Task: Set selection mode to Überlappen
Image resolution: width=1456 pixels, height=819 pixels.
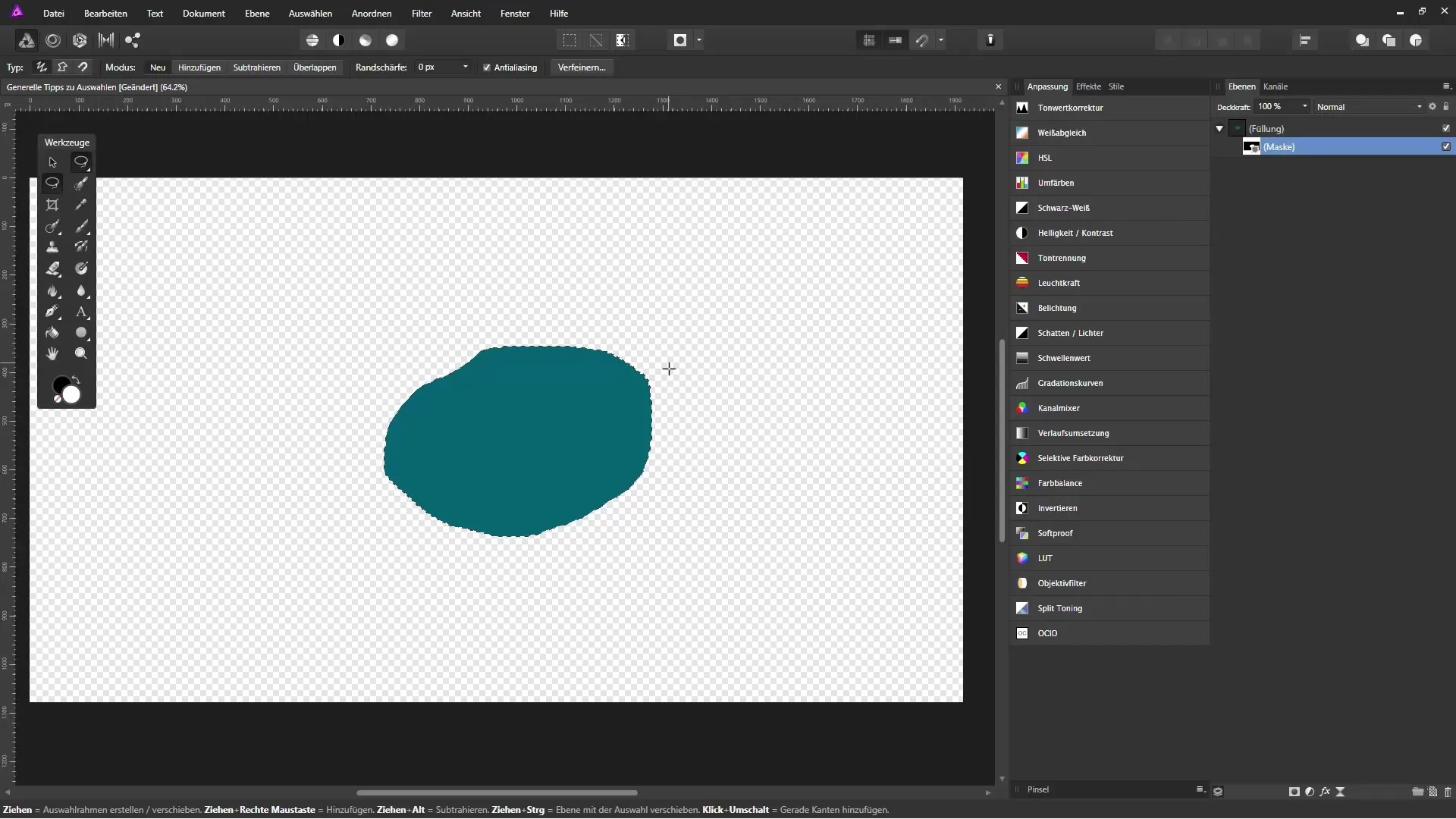Action: pyautogui.click(x=315, y=67)
